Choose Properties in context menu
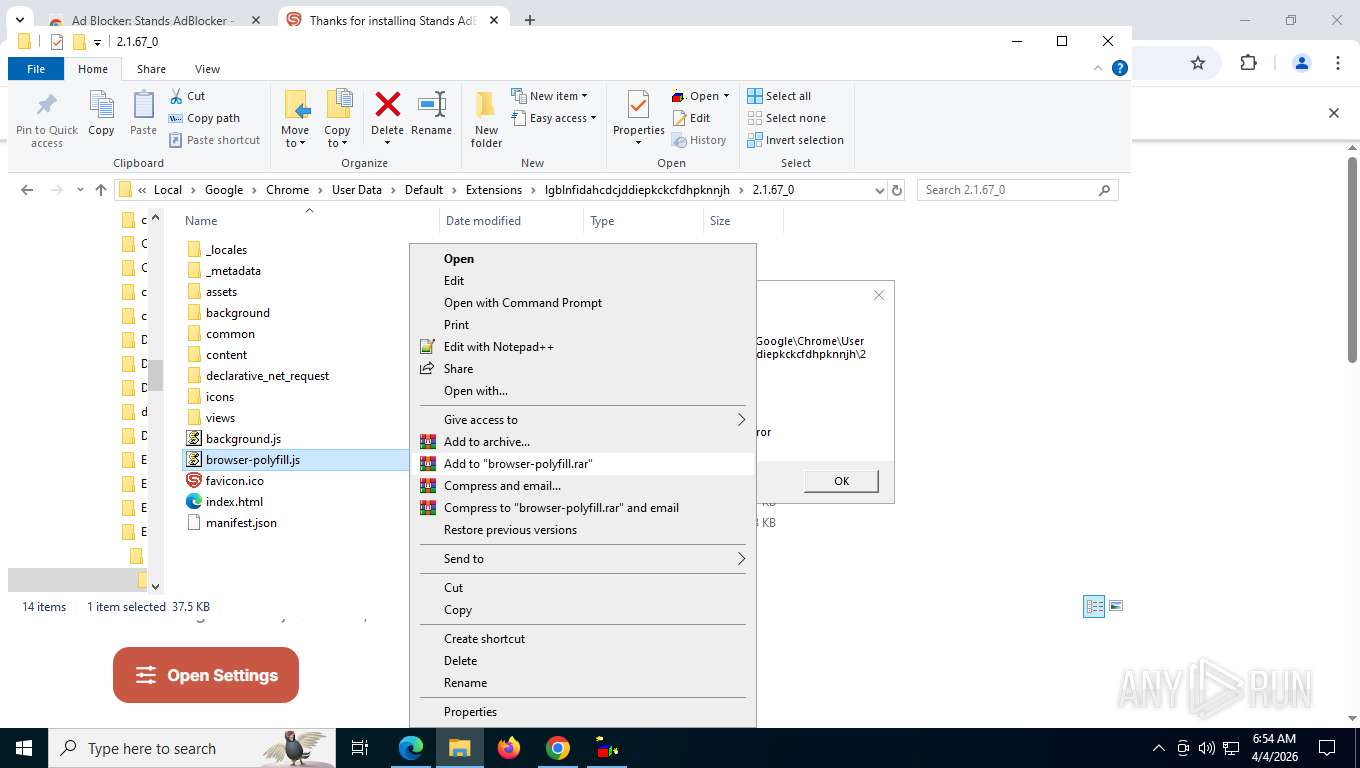1360x768 pixels. coord(583,712)
